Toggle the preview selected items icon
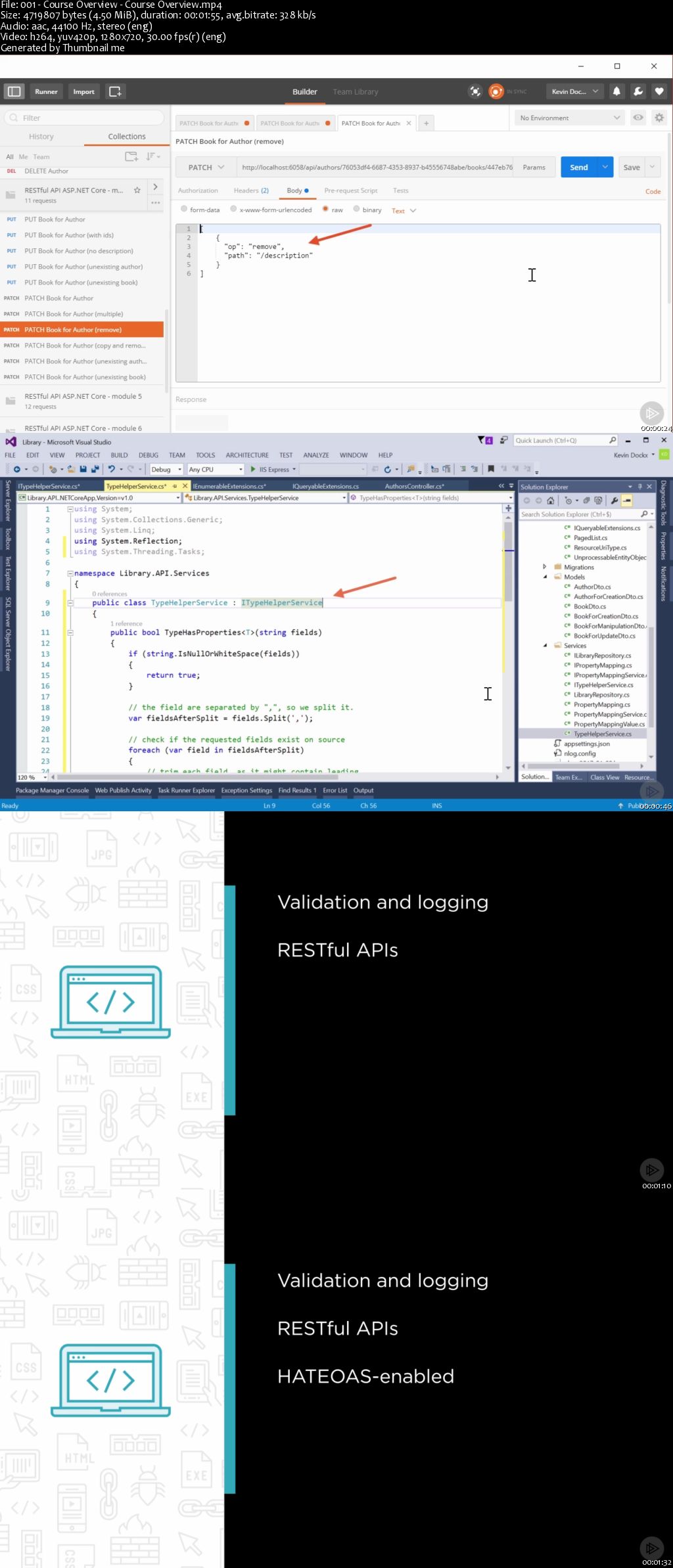Viewport: 673px width, 1568px height. pos(627,501)
